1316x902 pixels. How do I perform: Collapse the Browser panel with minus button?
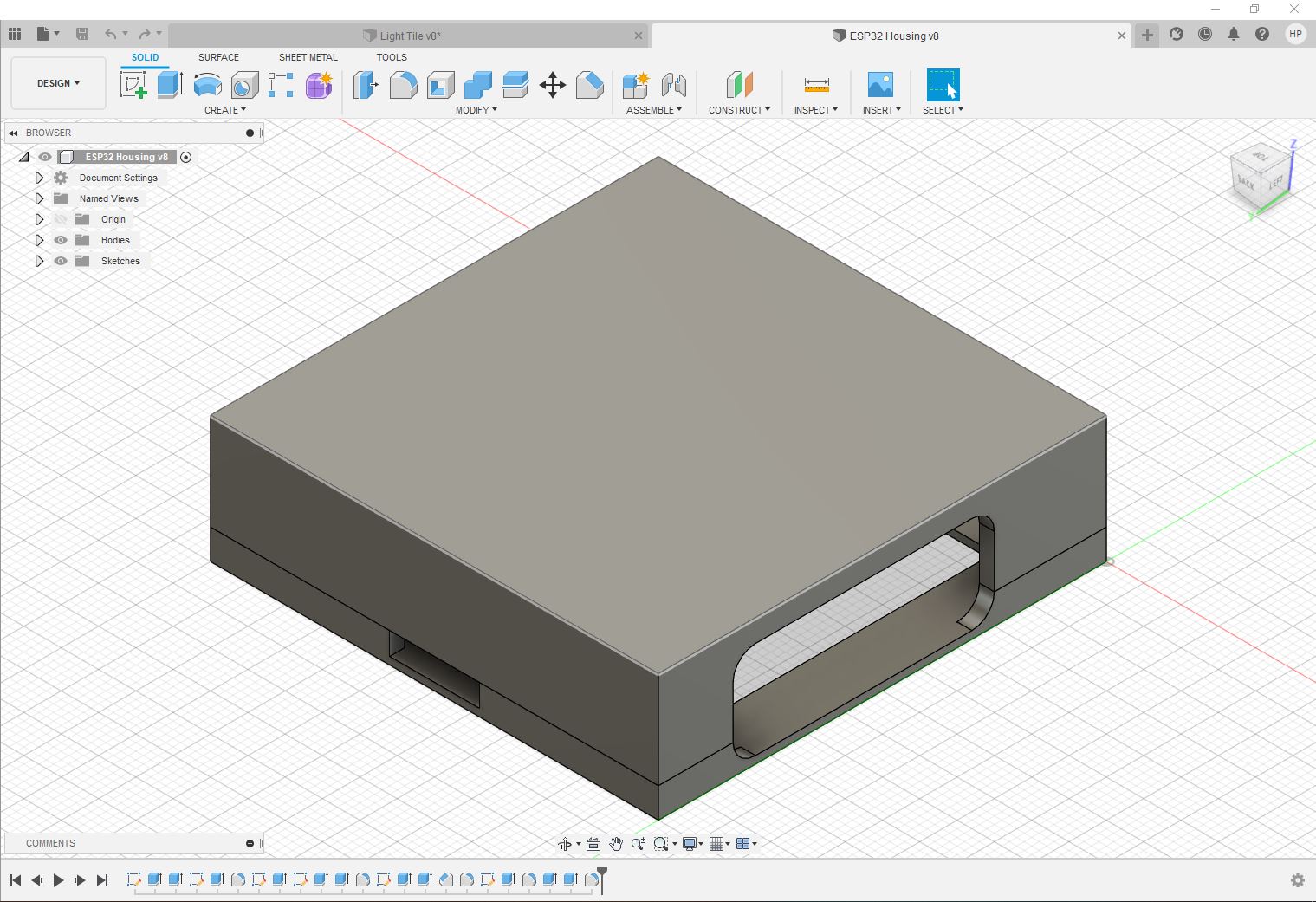coord(250,133)
